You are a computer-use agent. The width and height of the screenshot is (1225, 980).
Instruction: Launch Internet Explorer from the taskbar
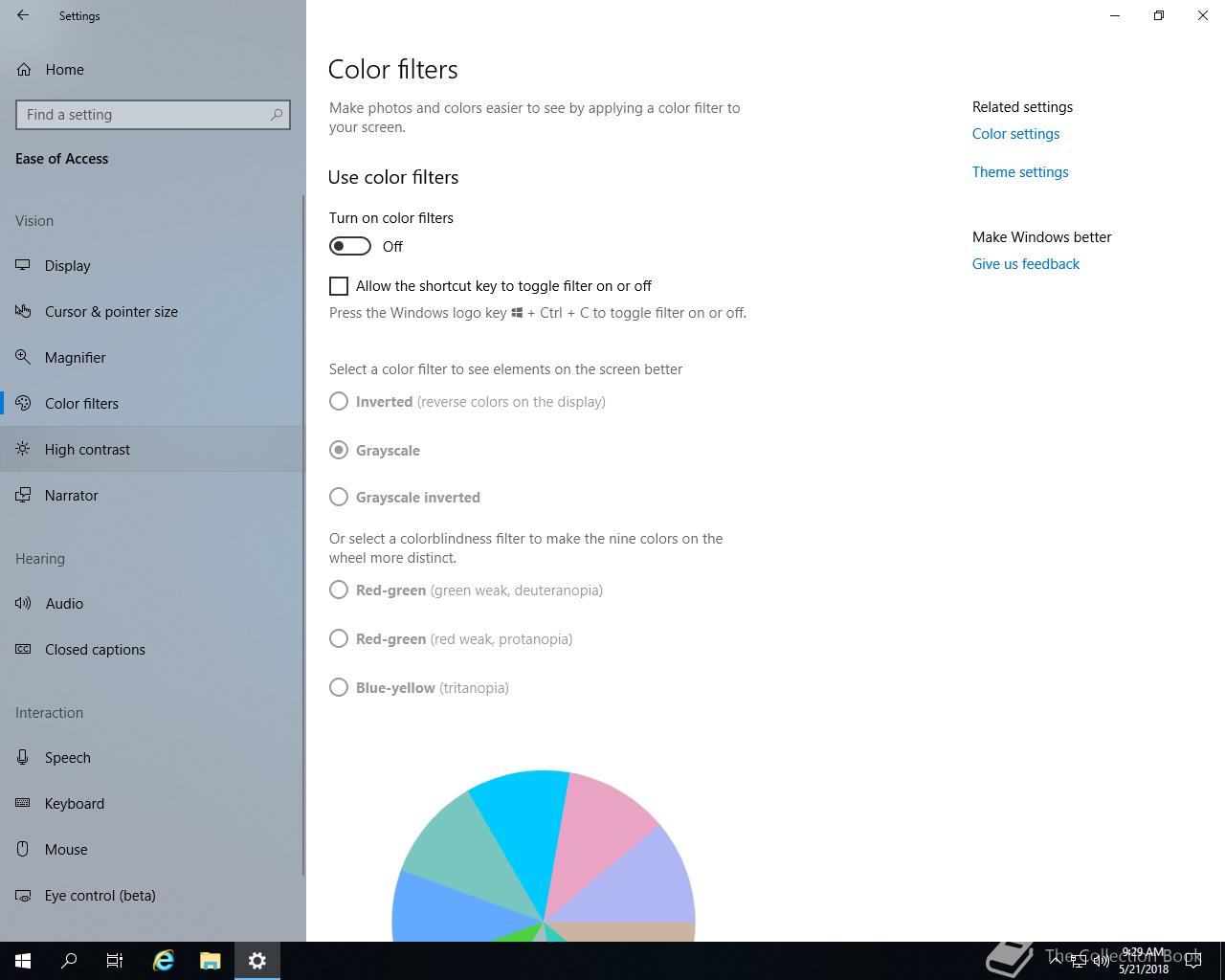click(x=164, y=961)
